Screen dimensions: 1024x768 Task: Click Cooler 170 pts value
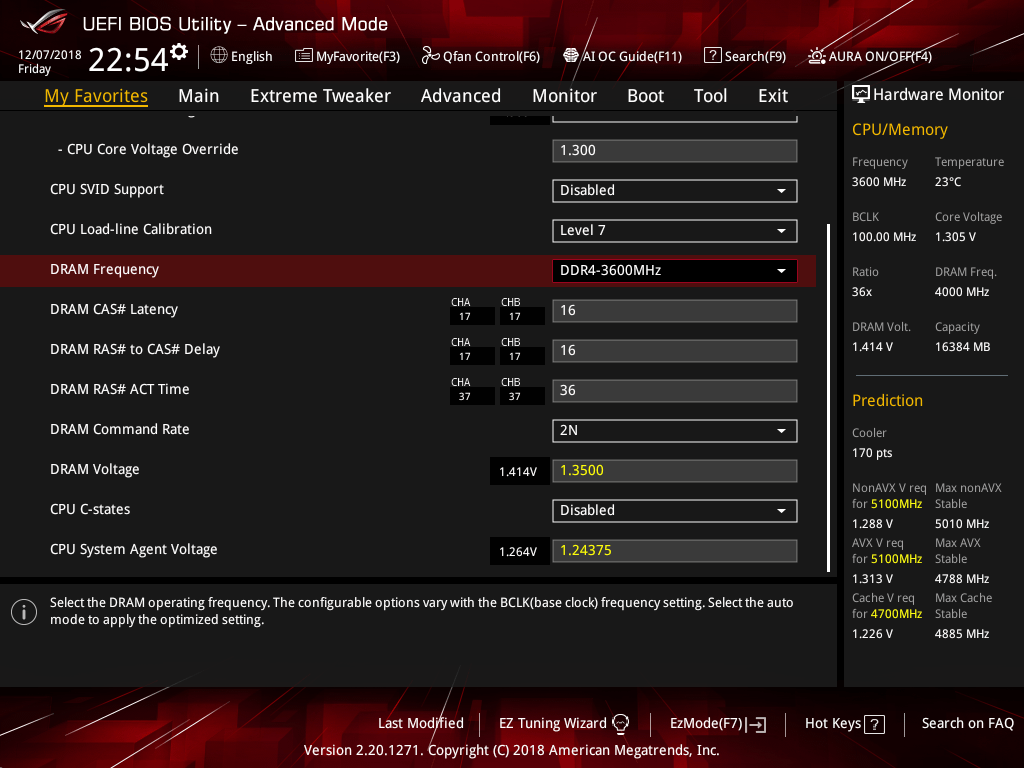(x=872, y=453)
